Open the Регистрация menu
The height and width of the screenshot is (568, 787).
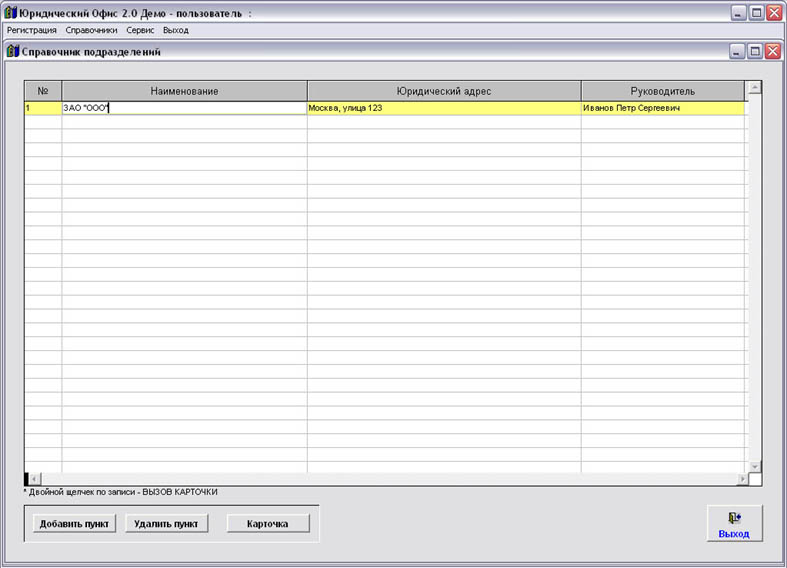click(32, 30)
